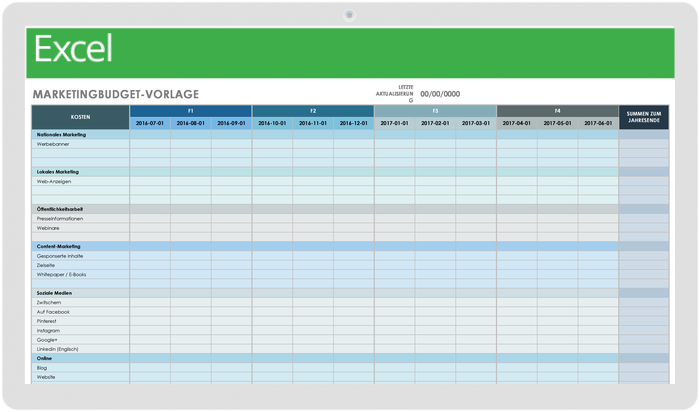The image size is (700, 412).
Task: Click the Pinterest row label
Action: 46,321
